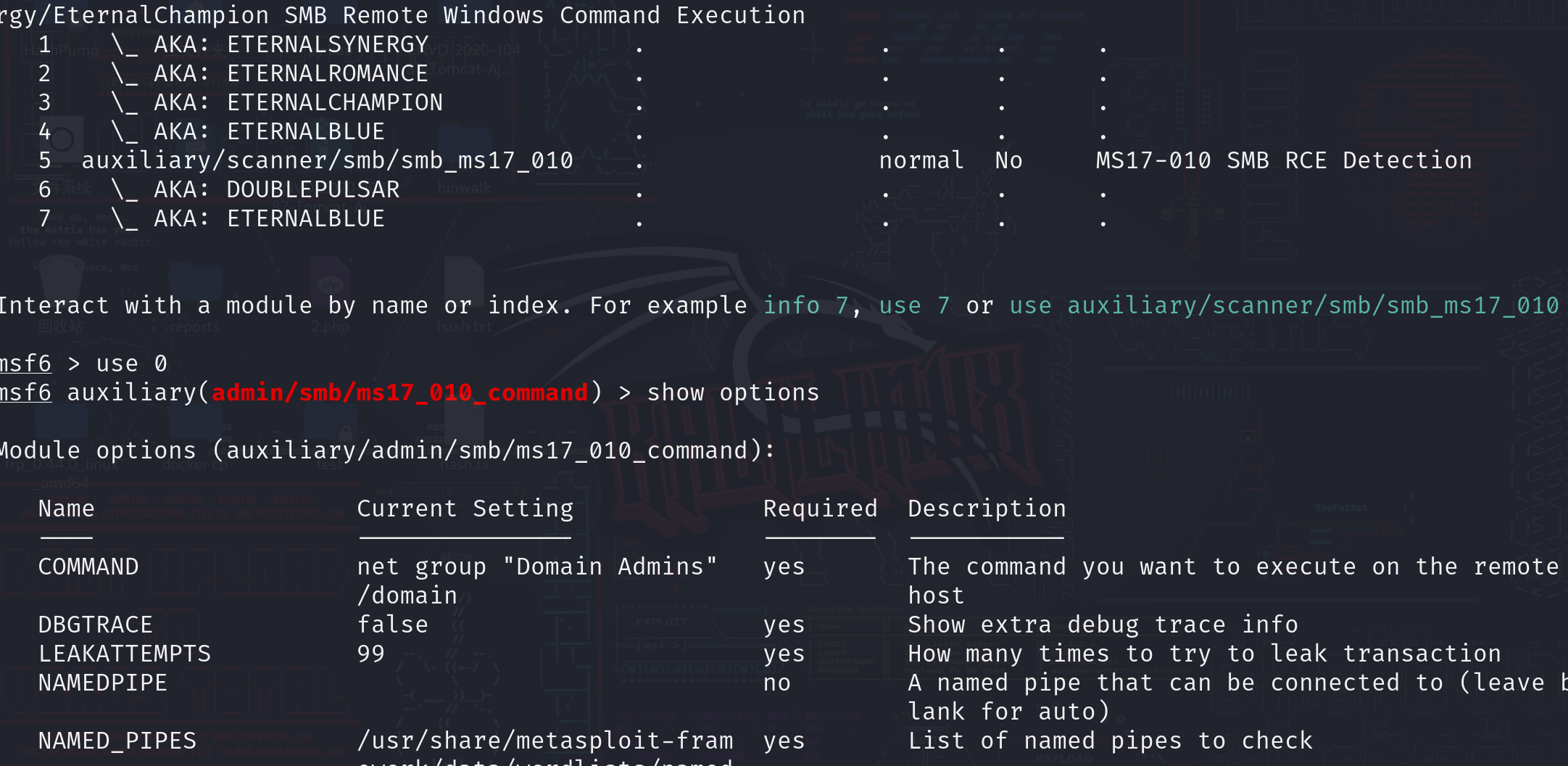Click the NAMED_PIPES option name
Screen dimensions: 1568x766
pyautogui.click(x=117, y=741)
